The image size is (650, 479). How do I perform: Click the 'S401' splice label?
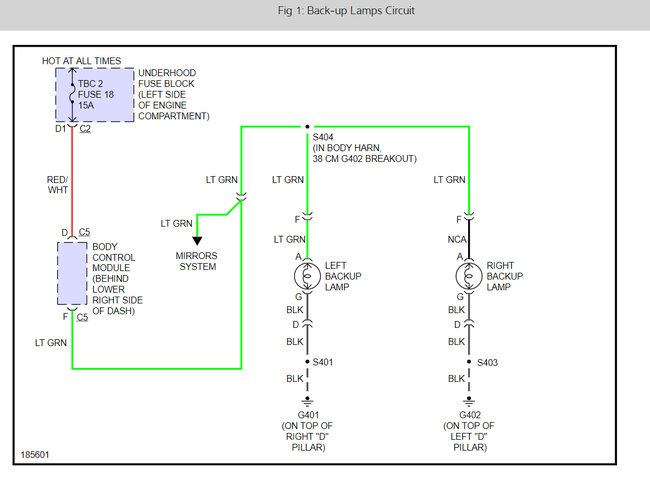point(323,362)
